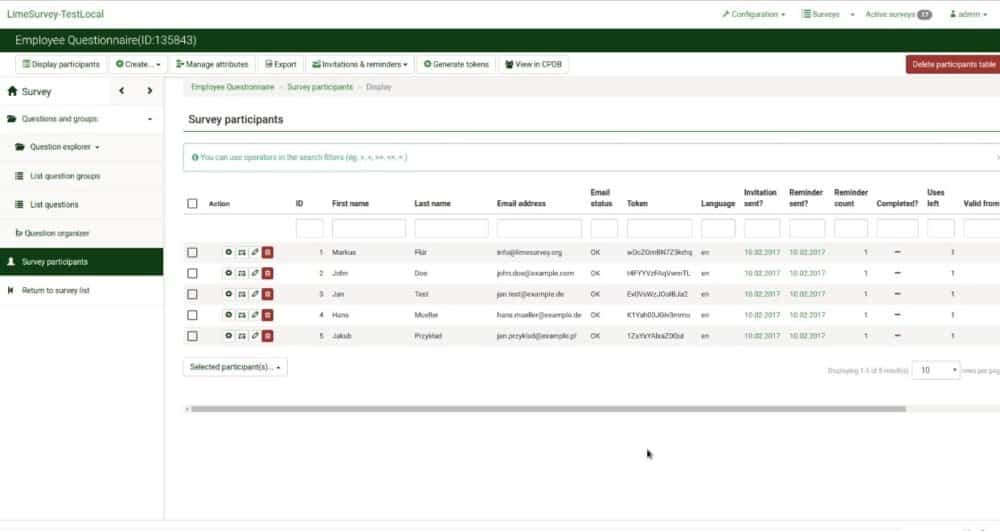
Task: Delete participant Jakub using red trash icon
Action: (268, 336)
